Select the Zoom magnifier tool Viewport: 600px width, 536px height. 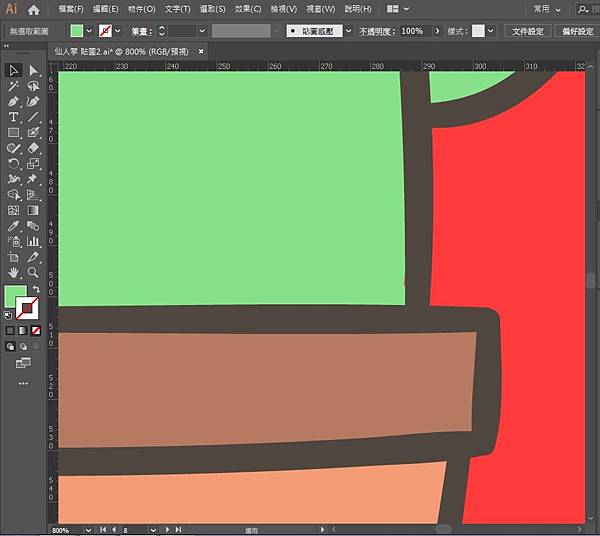33,272
